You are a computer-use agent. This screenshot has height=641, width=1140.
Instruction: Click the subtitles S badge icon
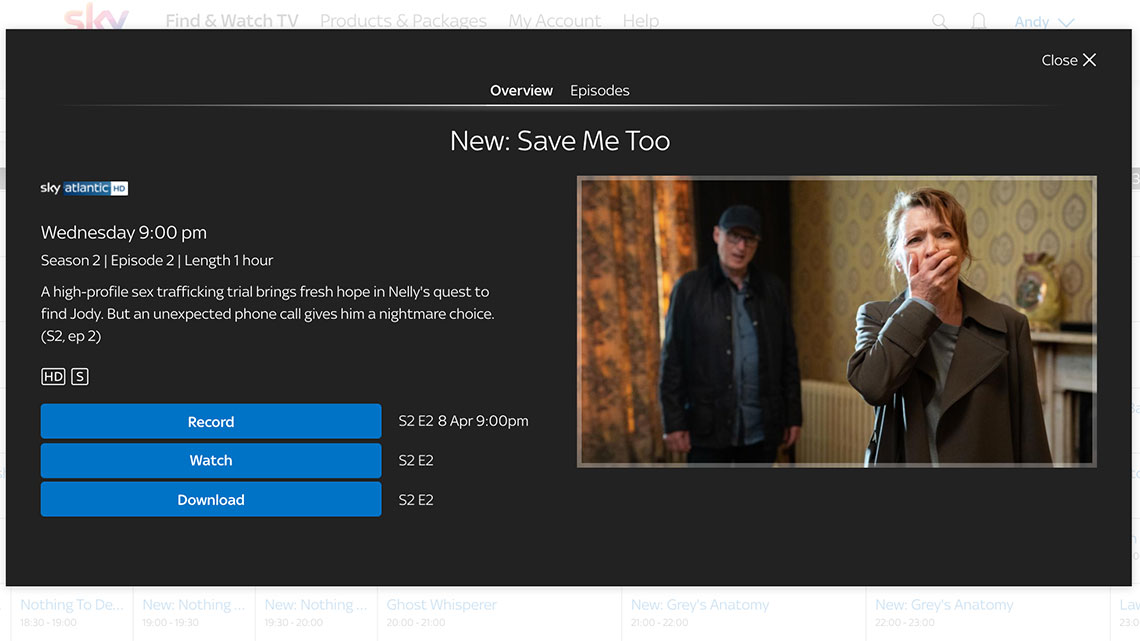(80, 376)
